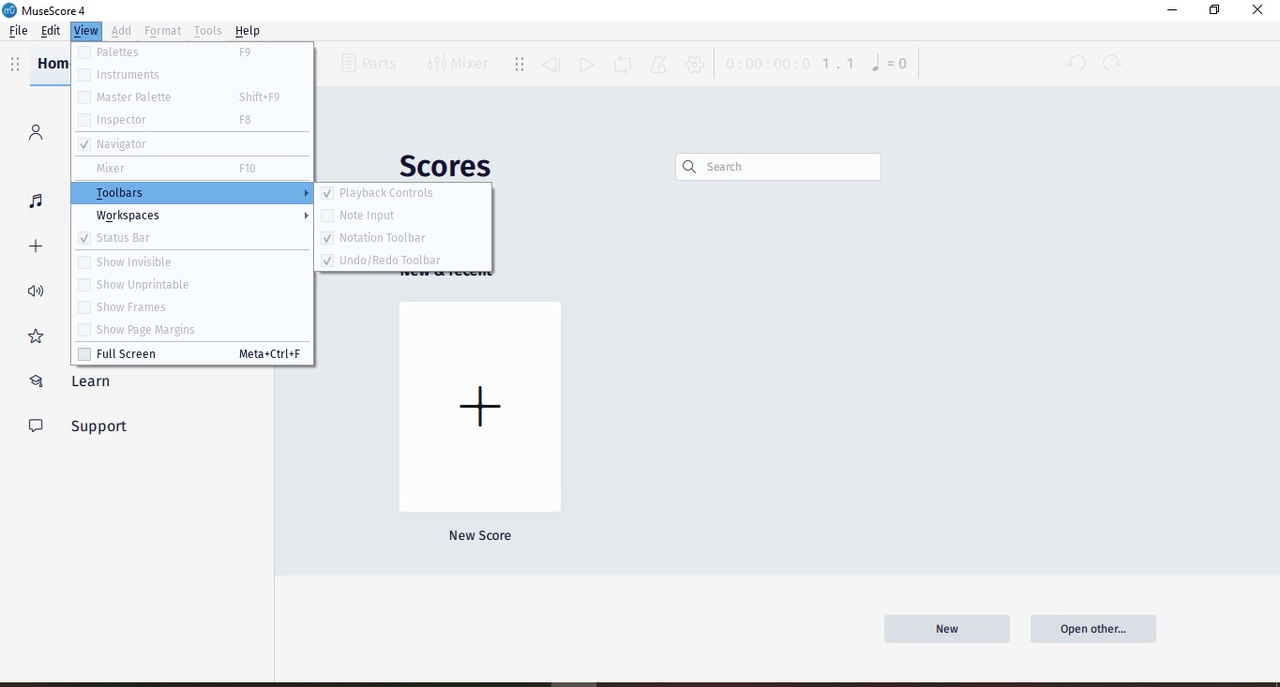Viewport: 1280px width, 687px height.
Task: Open the Mixer from the toolbar
Action: point(458,63)
